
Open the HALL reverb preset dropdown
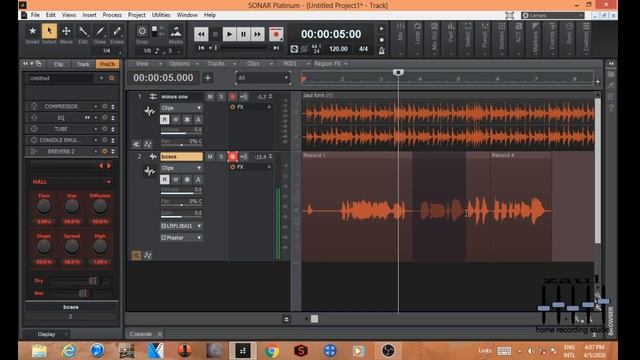point(71,182)
